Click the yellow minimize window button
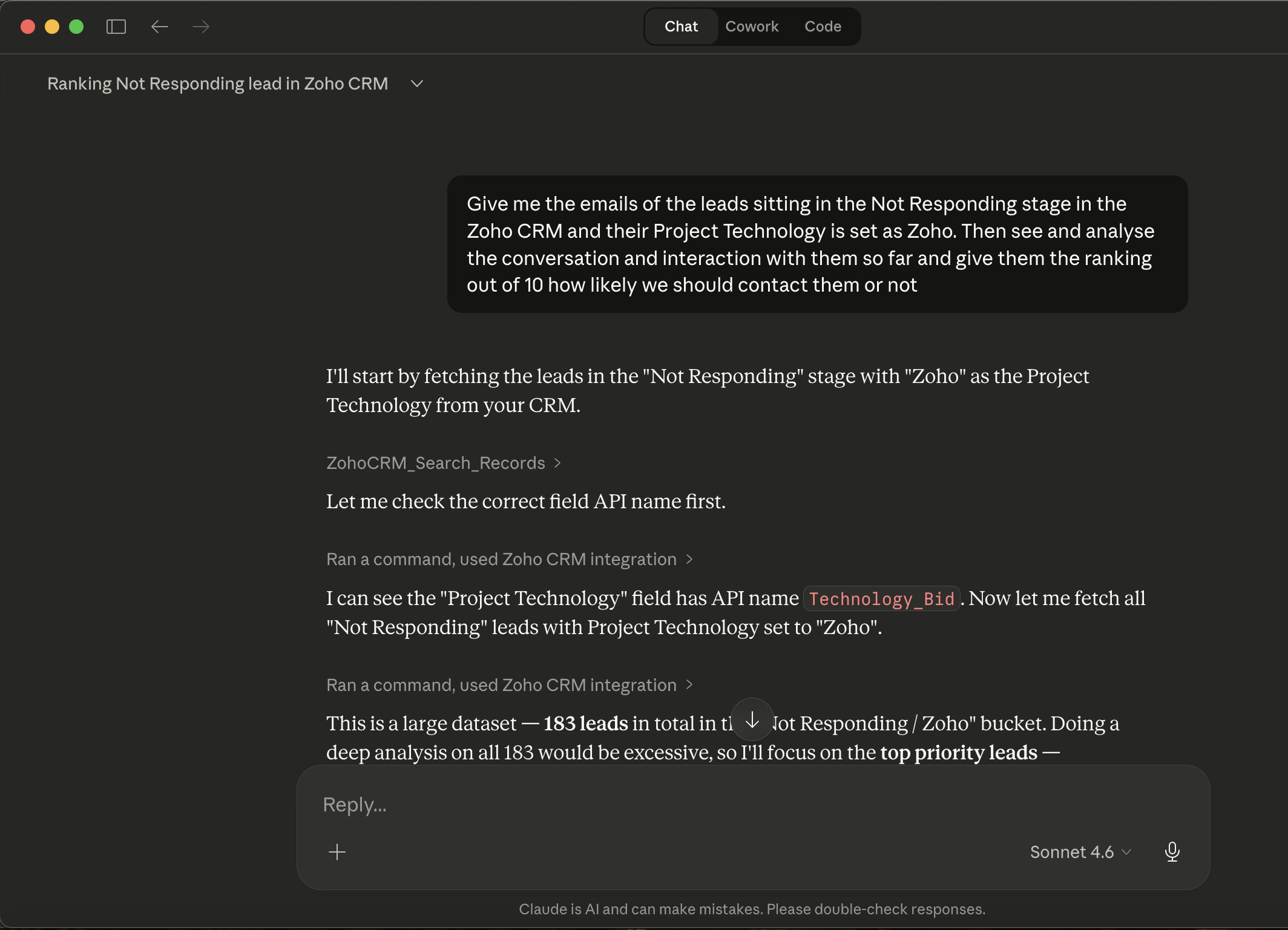This screenshot has height=930, width=1288. coord(52,27)
